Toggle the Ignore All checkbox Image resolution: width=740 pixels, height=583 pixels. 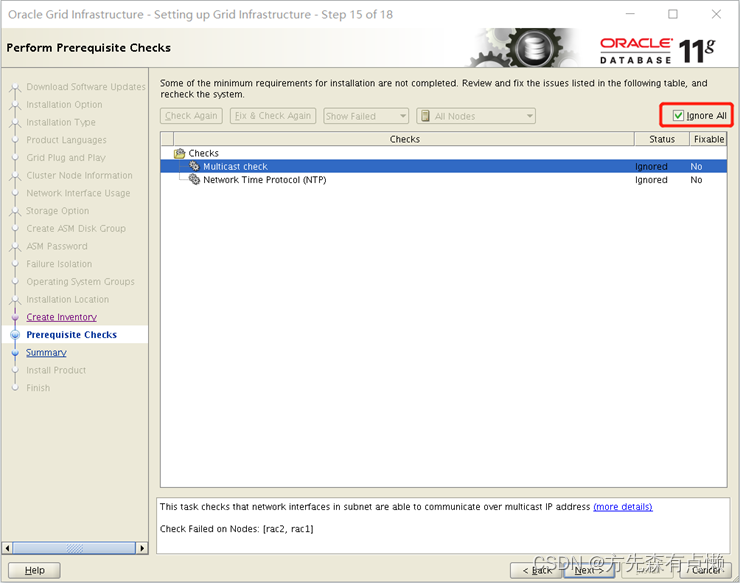678,116
